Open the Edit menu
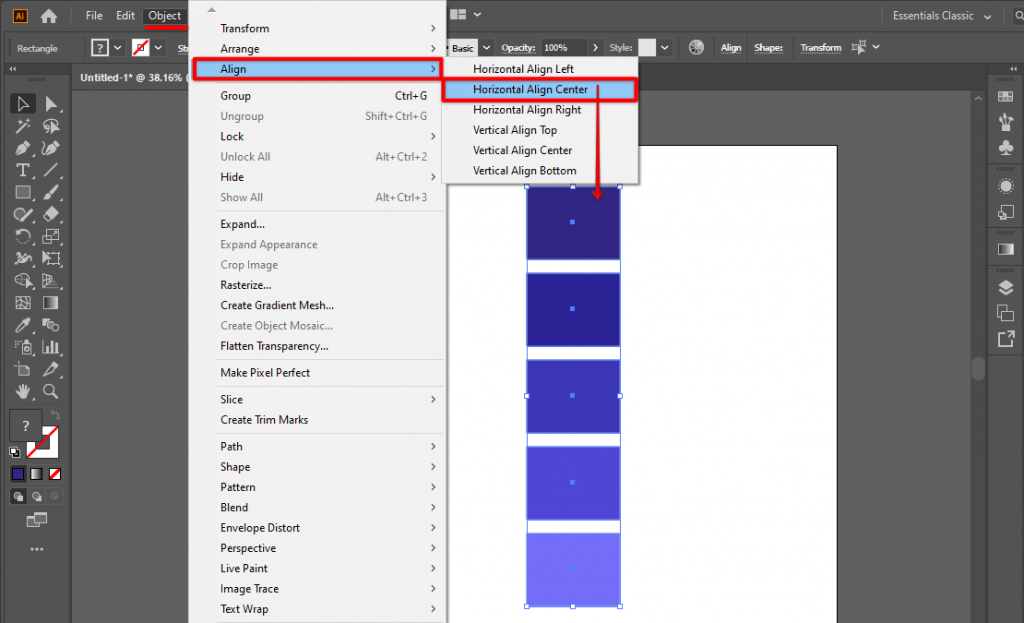Image resolution: width=1024 pixels, height=623 pixels. (125, 15)
